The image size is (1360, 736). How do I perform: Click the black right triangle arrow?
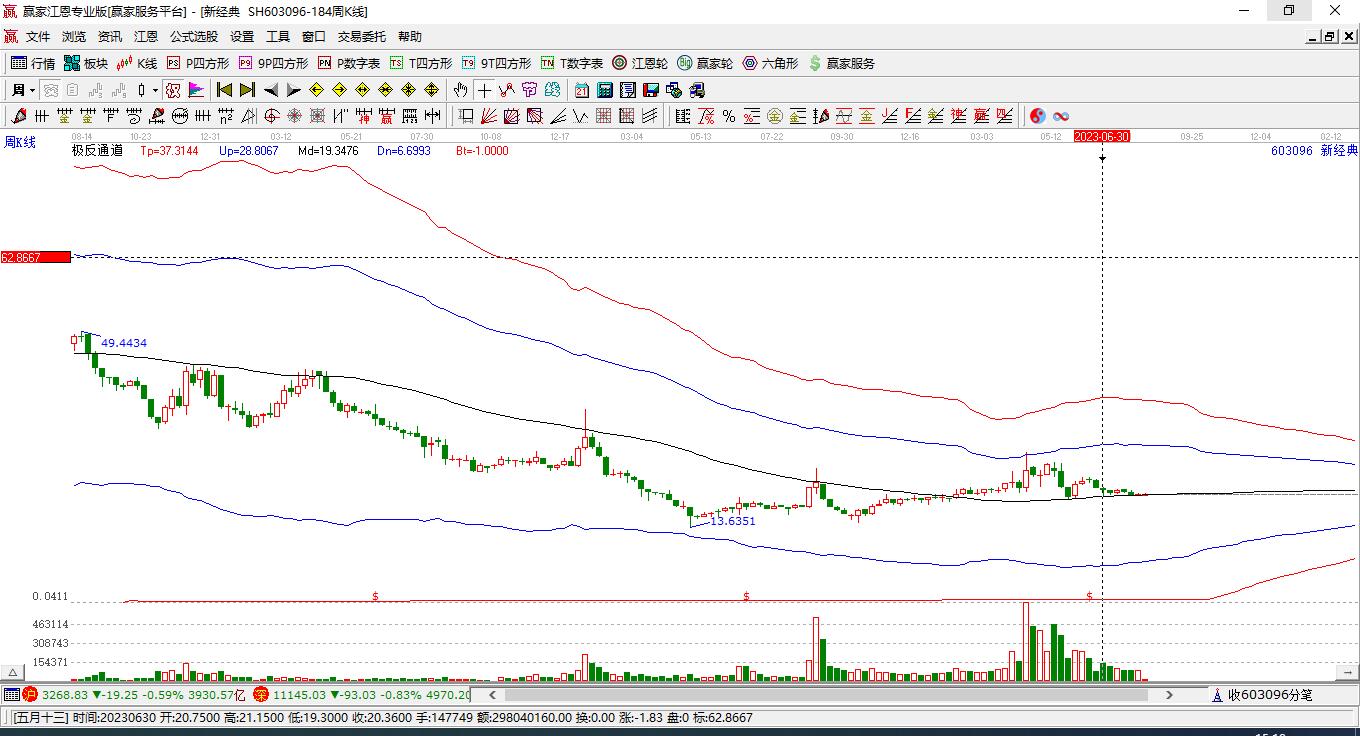click(294, 90)
